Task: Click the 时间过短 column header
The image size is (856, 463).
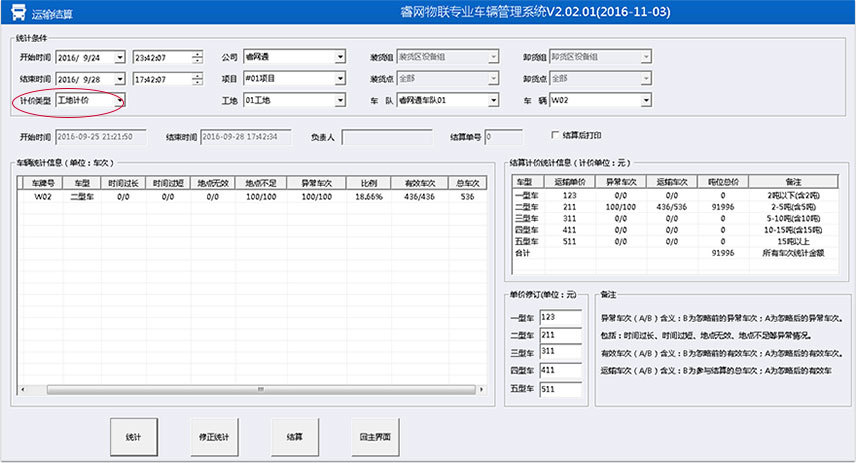Action: (168, 183)
